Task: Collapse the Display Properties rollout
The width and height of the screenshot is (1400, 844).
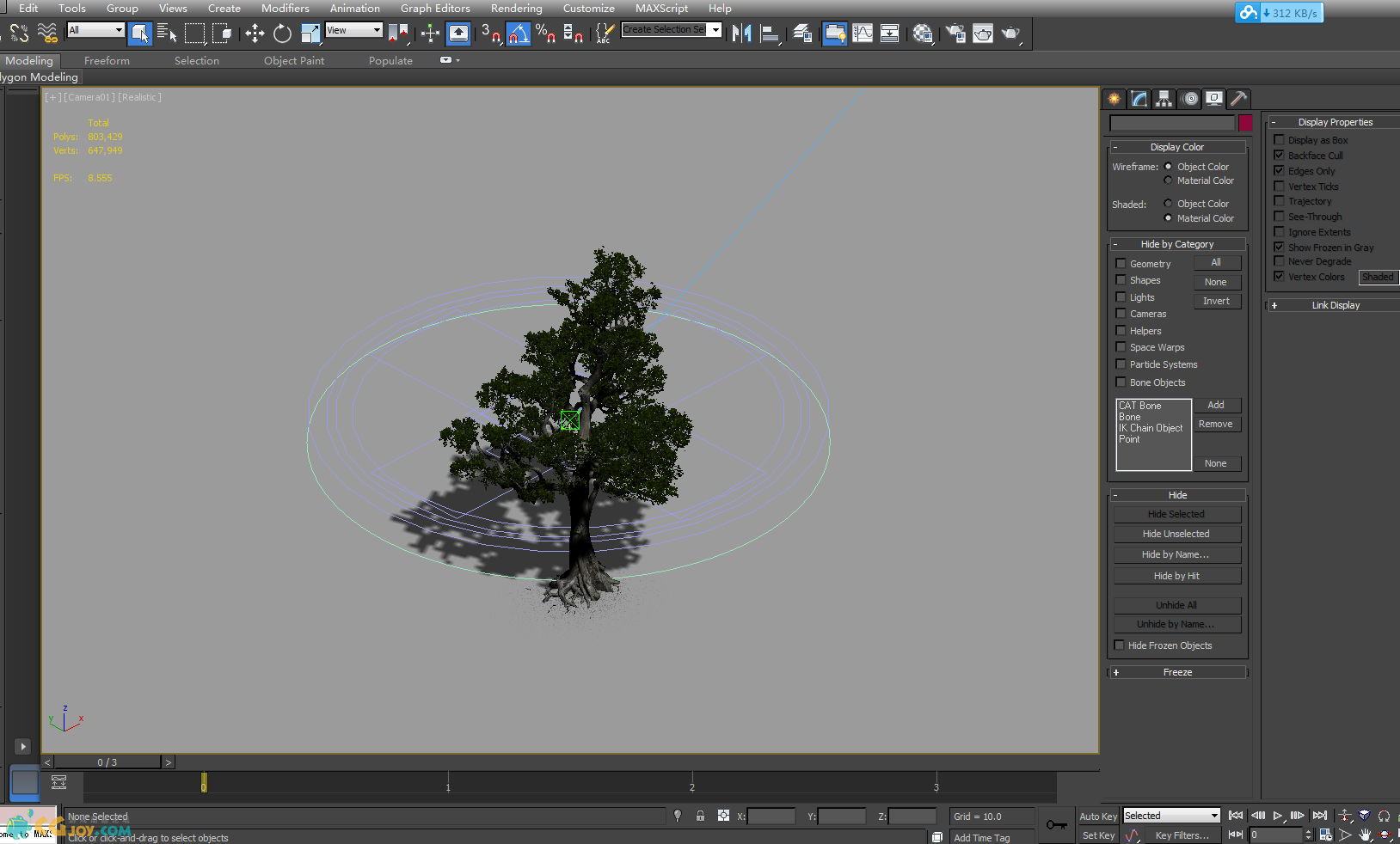Action: 1335,122
